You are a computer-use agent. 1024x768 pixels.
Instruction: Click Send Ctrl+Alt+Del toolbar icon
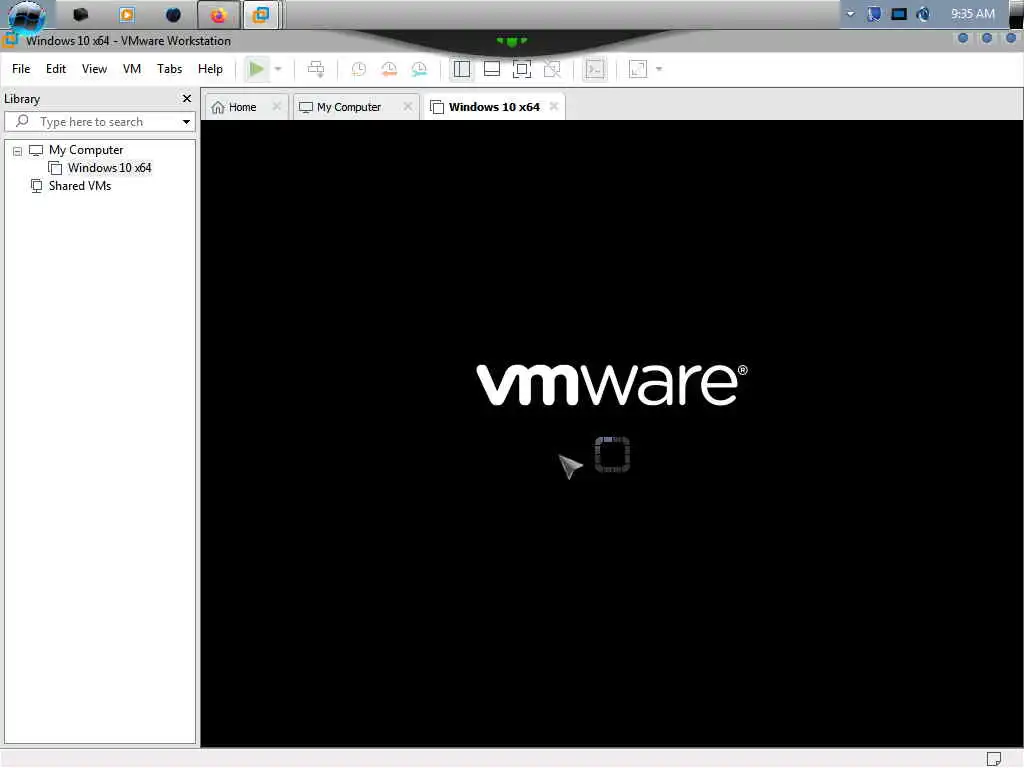click(x=316, y=69)
